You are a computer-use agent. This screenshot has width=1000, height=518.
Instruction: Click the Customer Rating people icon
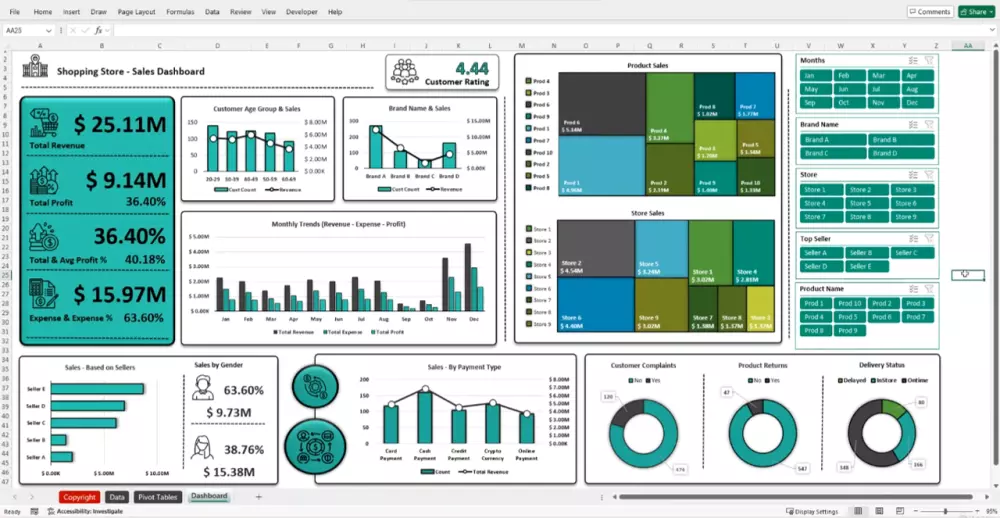(x=405, y=72)
